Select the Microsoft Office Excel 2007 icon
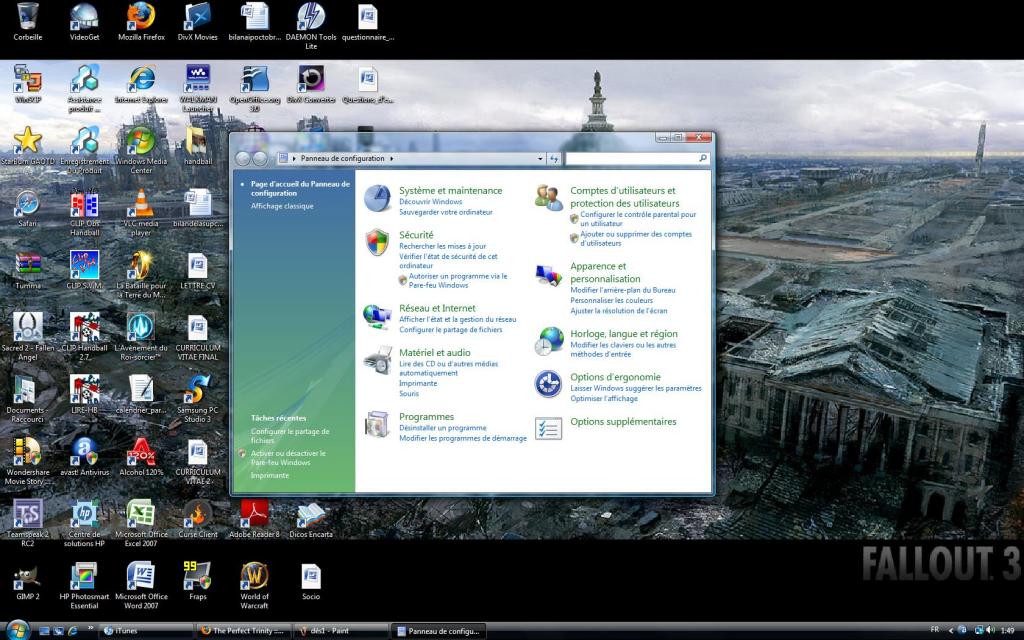This screenshot has width=1024, height=640. click(141, 523)
